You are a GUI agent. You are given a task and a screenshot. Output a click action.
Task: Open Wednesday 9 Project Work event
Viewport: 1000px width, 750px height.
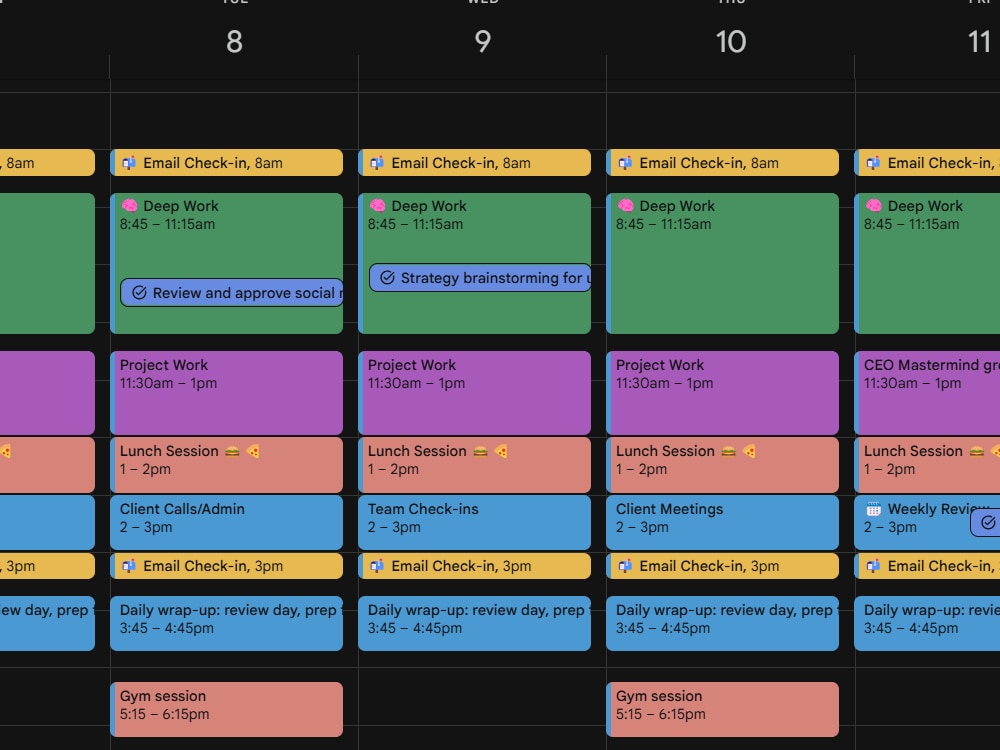click(474, 393)
